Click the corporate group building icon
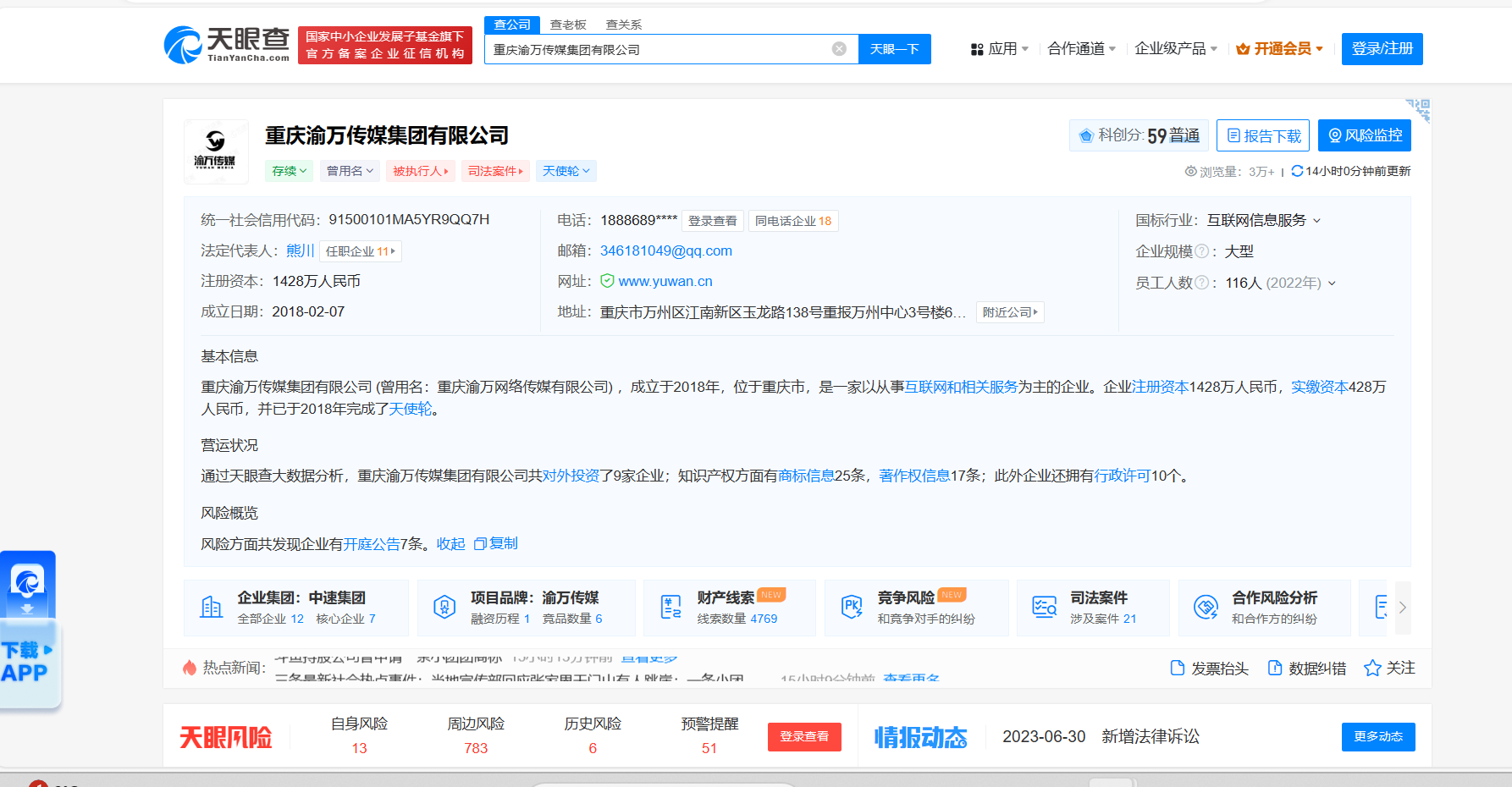The image size is (1512, 787). pyautogui.click(x=211, y=607)
